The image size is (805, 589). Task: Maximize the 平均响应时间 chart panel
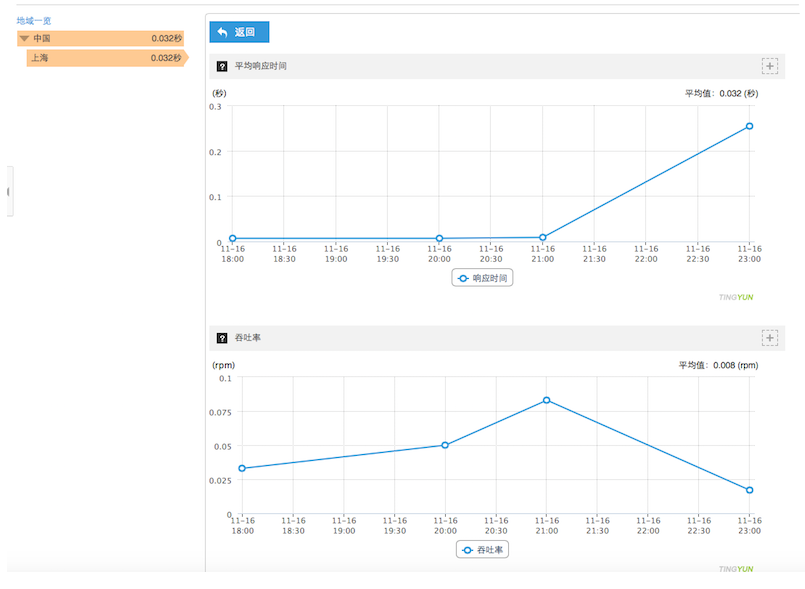pos(769,66)
